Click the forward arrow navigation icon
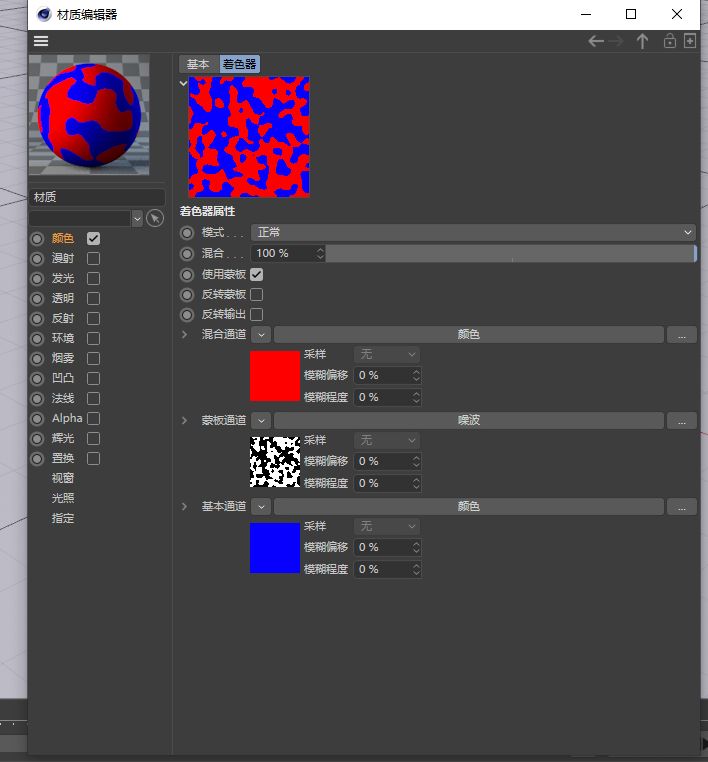 point(617,41)
